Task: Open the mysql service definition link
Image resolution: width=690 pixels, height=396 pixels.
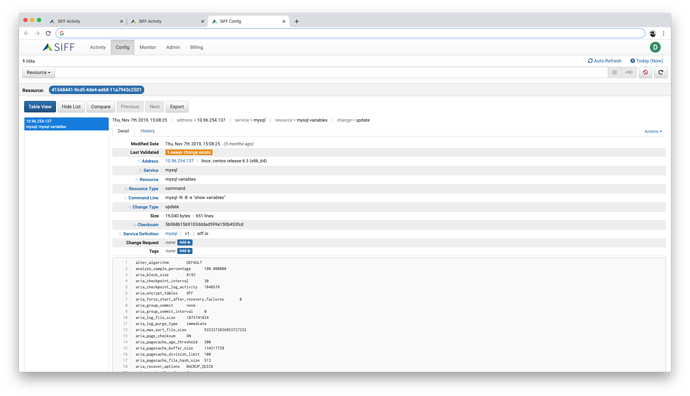Action: tap(171, 234)
